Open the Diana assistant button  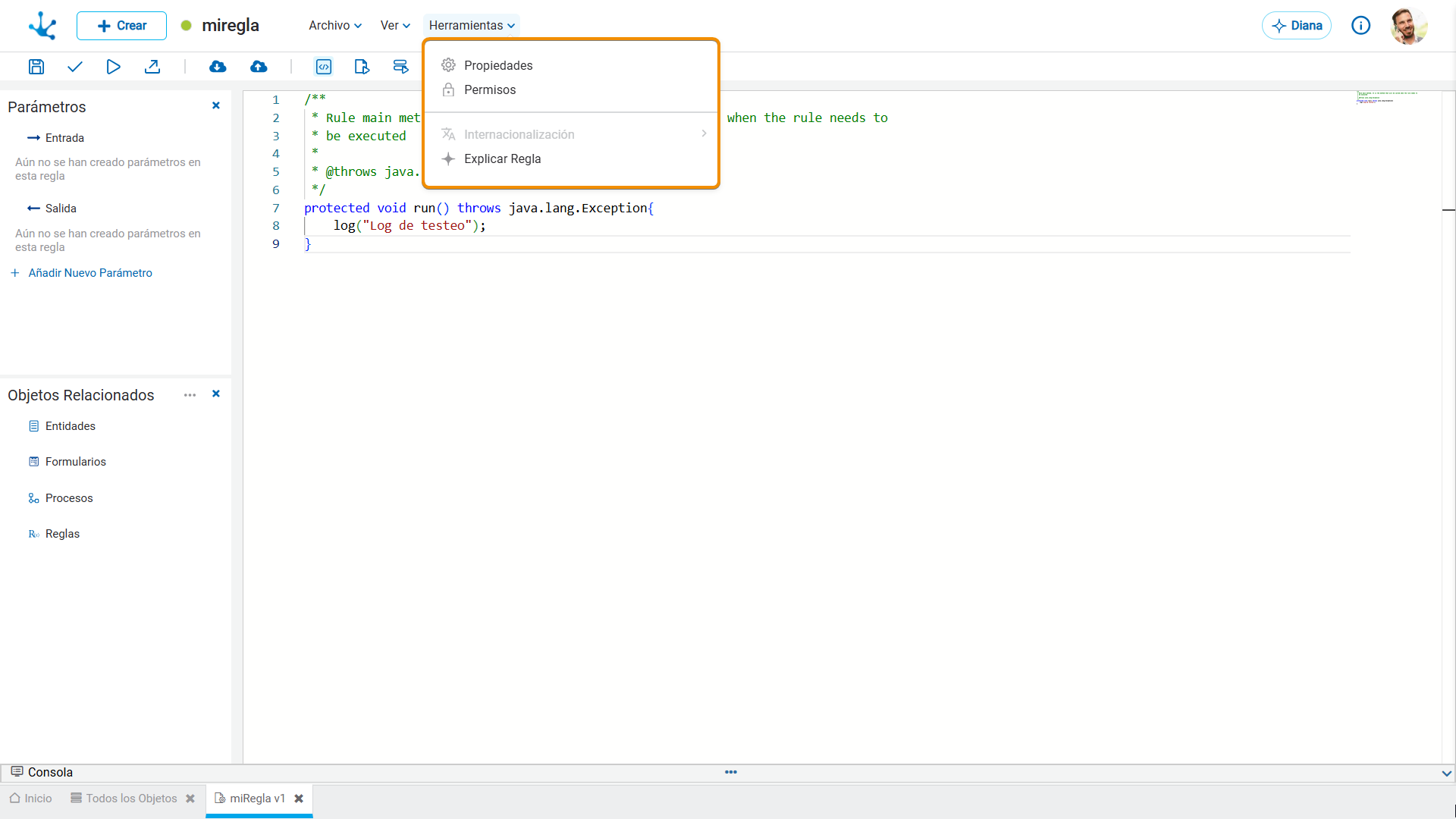click(1297, 26)
